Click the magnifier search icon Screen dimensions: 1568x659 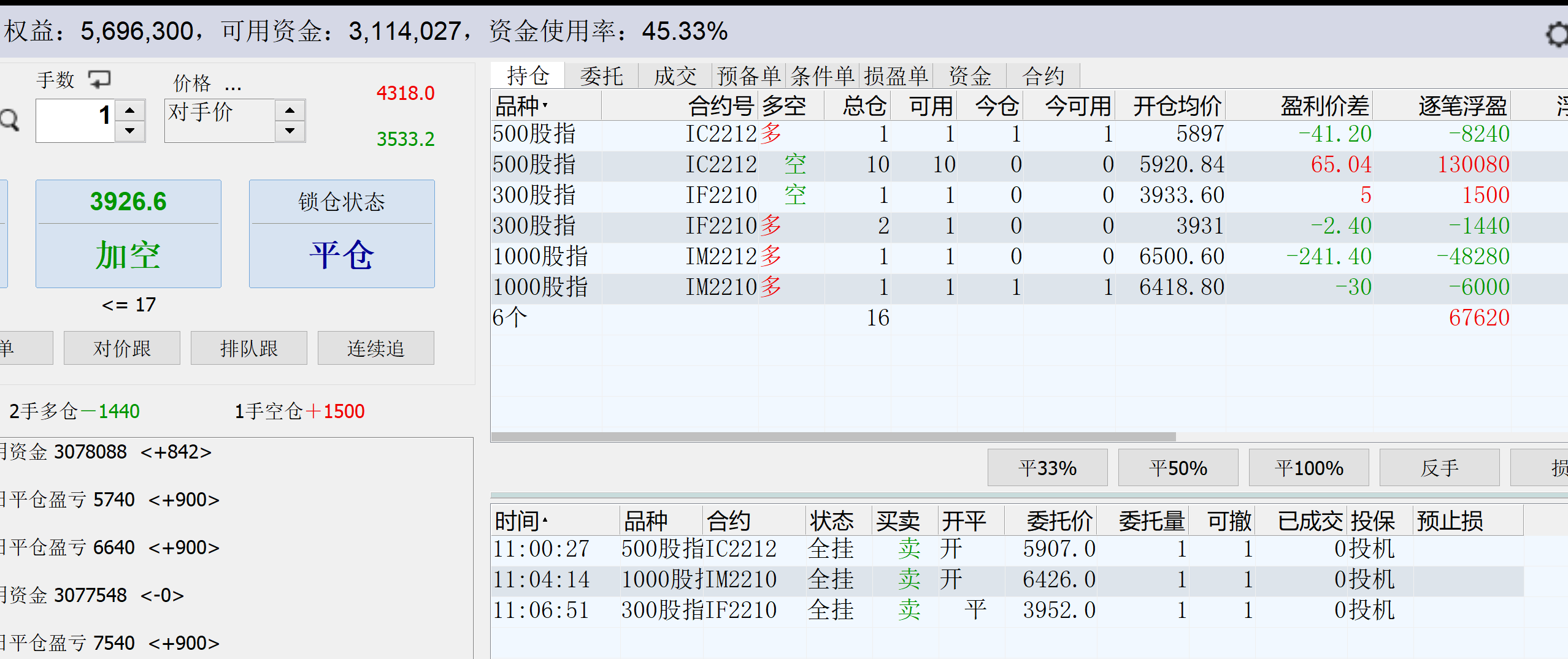pyautogui.click(x=9, y=120)
